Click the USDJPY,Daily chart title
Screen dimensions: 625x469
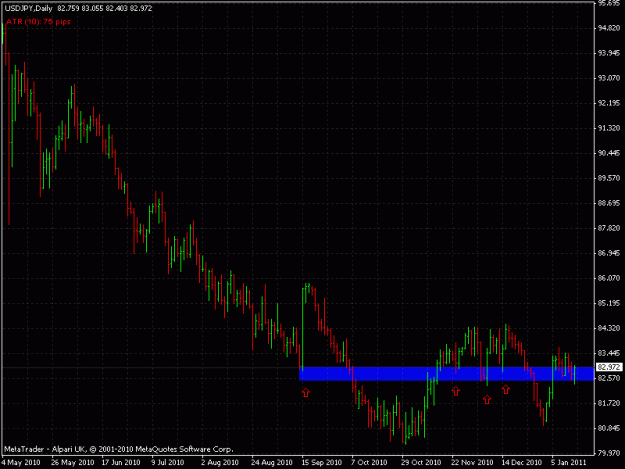click(28, 8)
